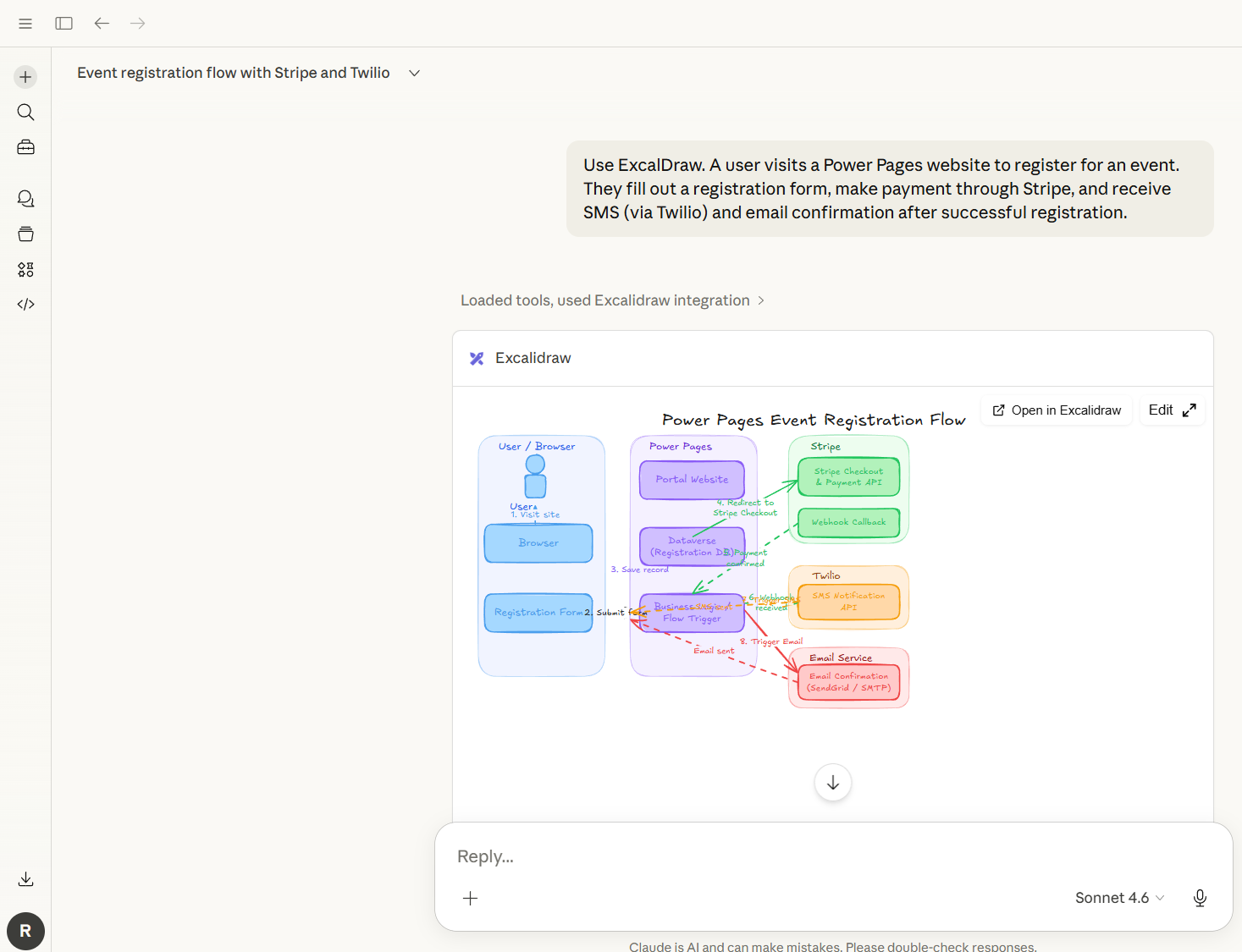Go back with the left arrow

click(102, 24)
